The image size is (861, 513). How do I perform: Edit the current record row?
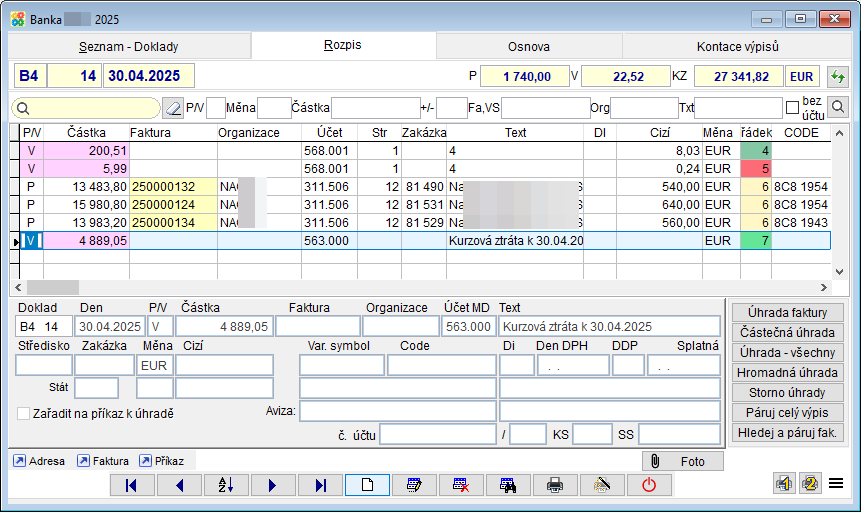click(x=414, y=485)
